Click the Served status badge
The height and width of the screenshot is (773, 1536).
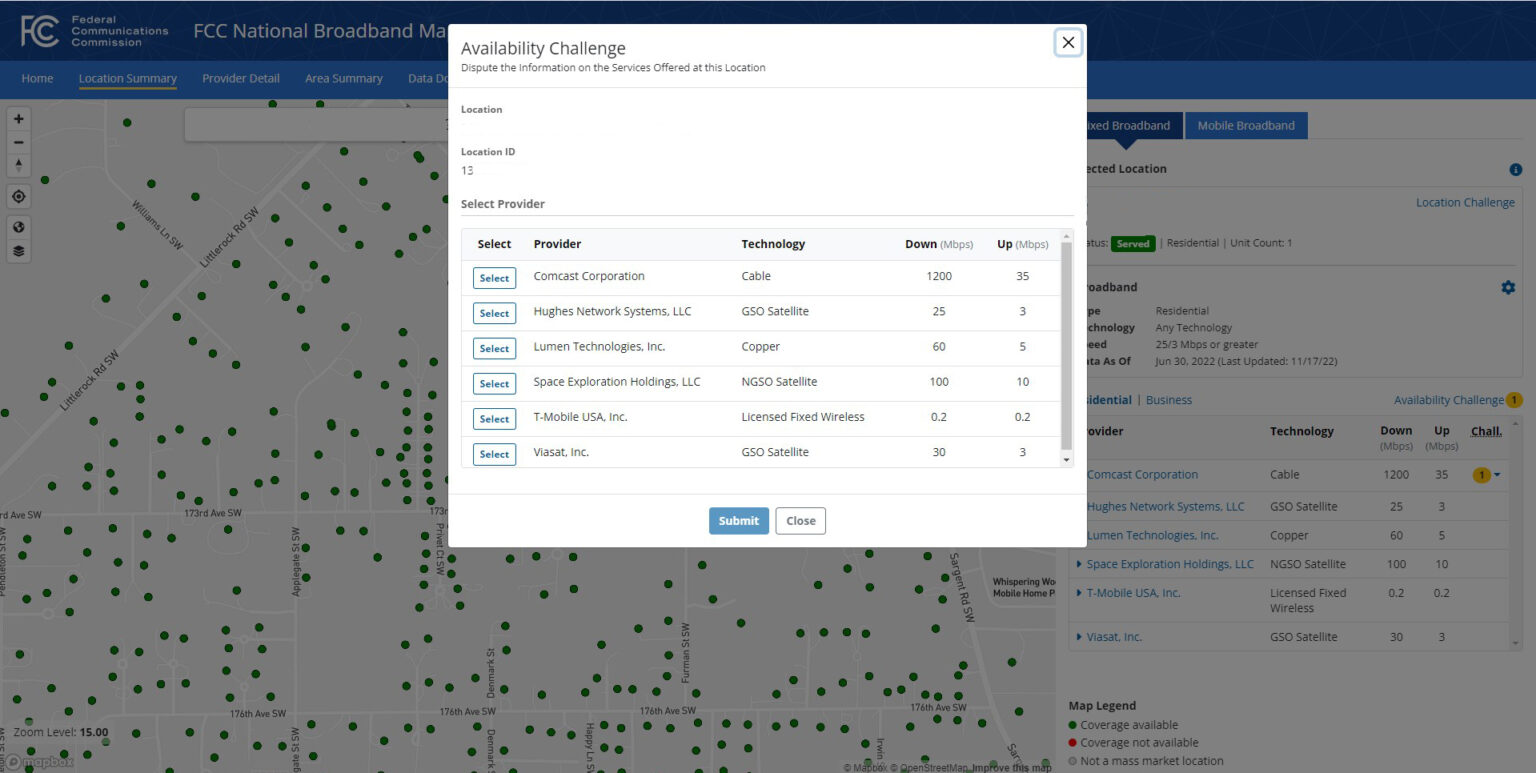click(1133, 243)
